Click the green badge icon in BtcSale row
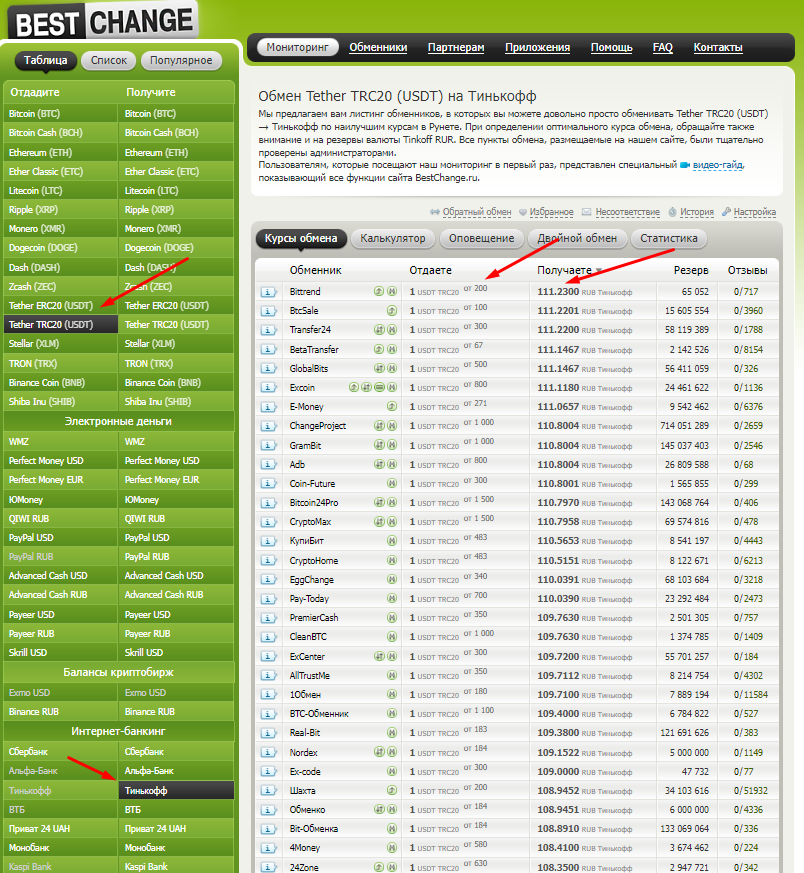The image size is (804, 873). pyautogui.click(x=392, y=311)
